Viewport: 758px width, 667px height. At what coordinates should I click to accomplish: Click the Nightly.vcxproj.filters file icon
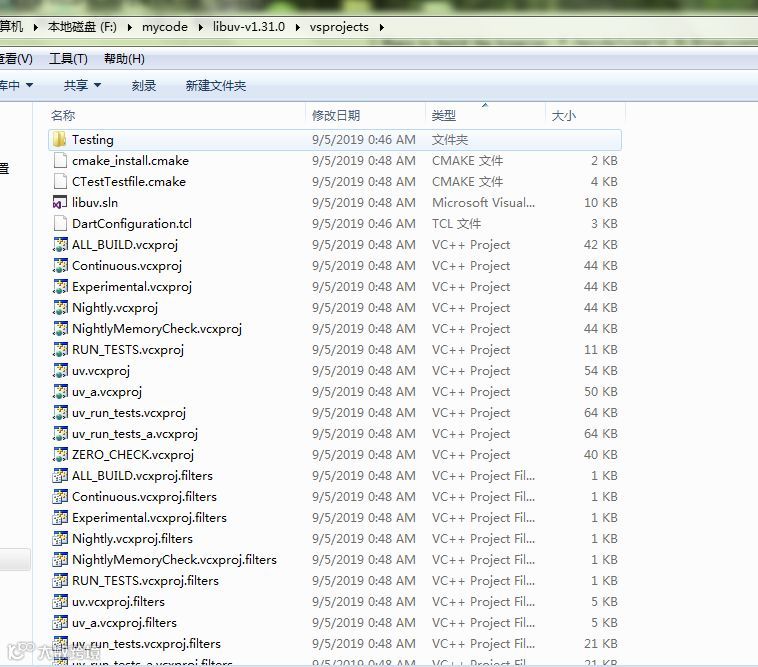[60, 539]
